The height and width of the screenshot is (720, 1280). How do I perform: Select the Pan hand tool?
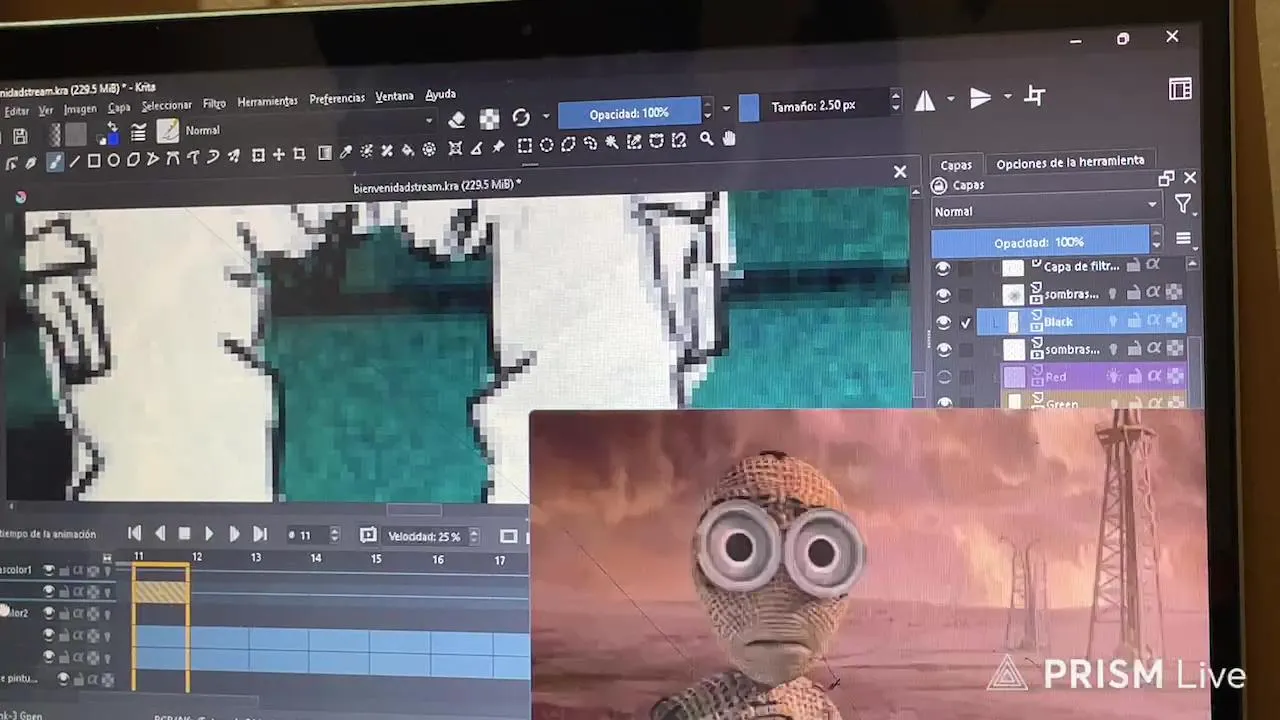[728, 138]
